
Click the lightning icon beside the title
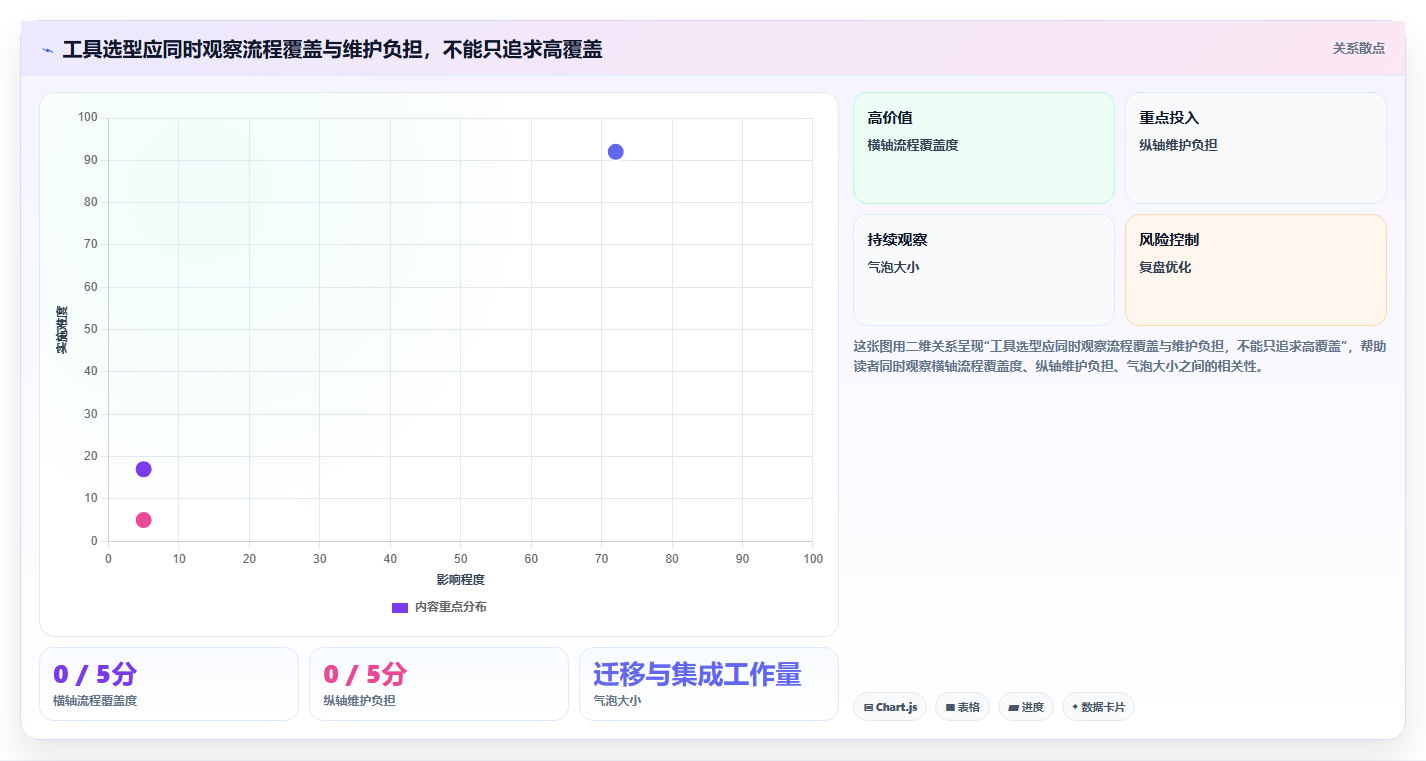click(47, 50)
